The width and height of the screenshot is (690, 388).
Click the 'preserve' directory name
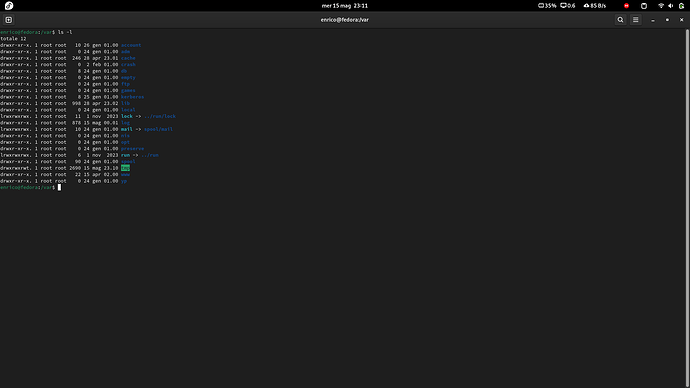point(132,148)
